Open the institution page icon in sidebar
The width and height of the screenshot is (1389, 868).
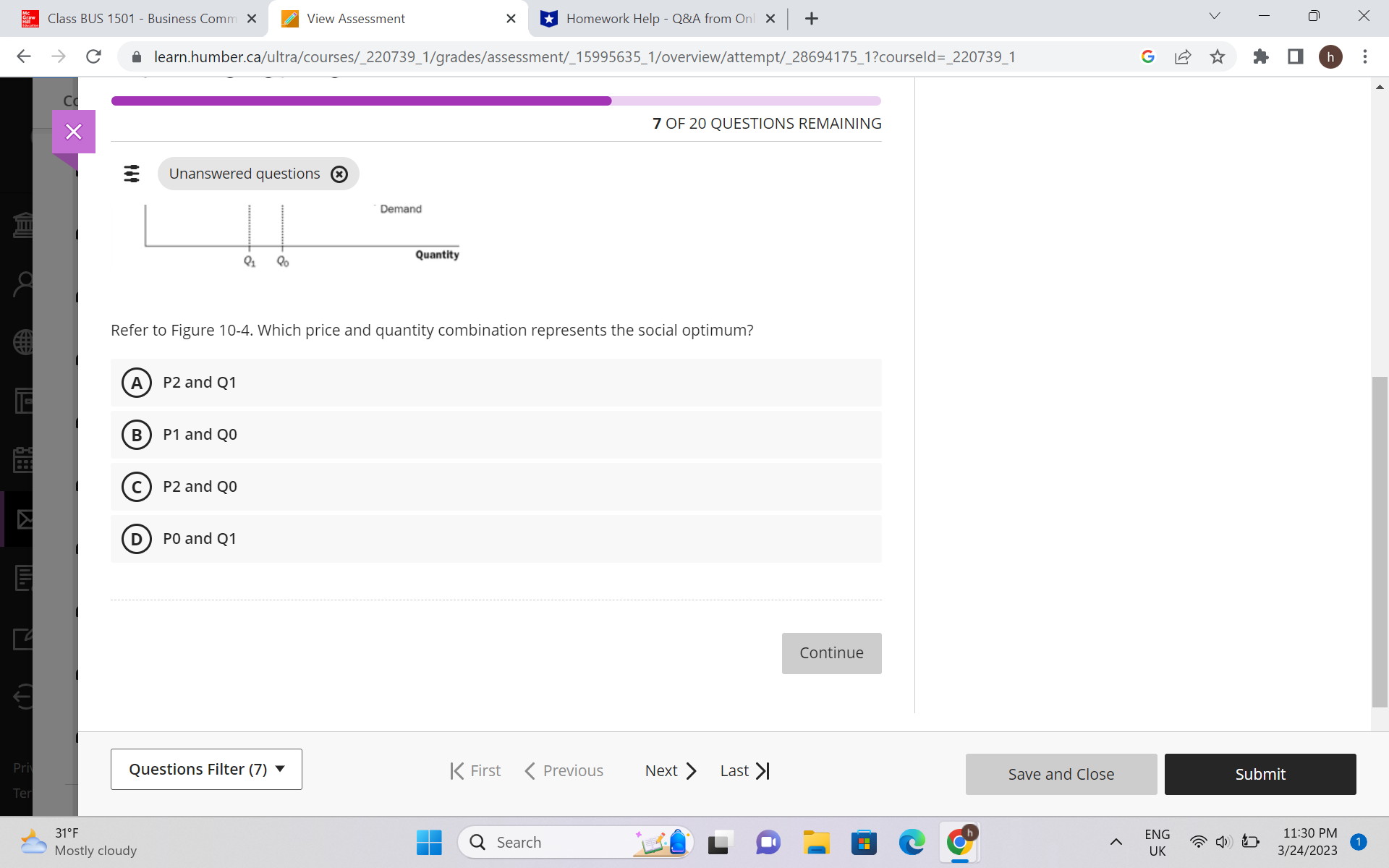(24, 224)
